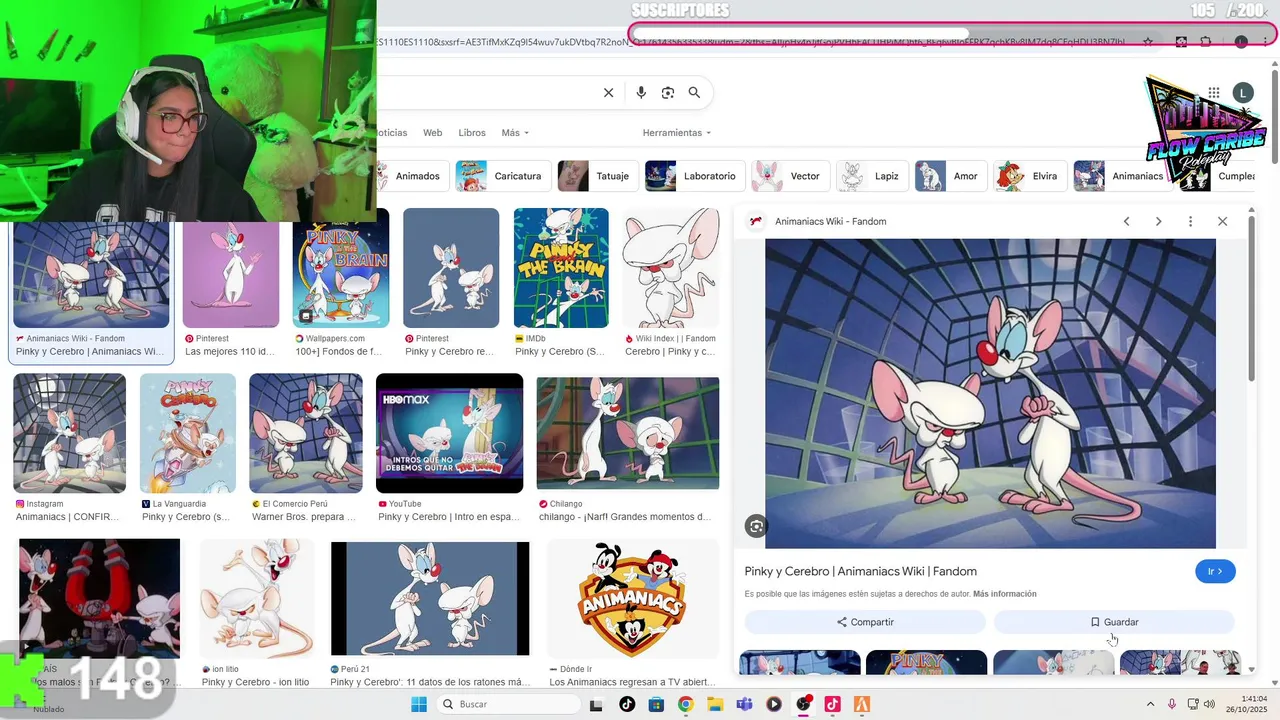
Task: Open more options in image preview panel
Action: pos(1190,221)
